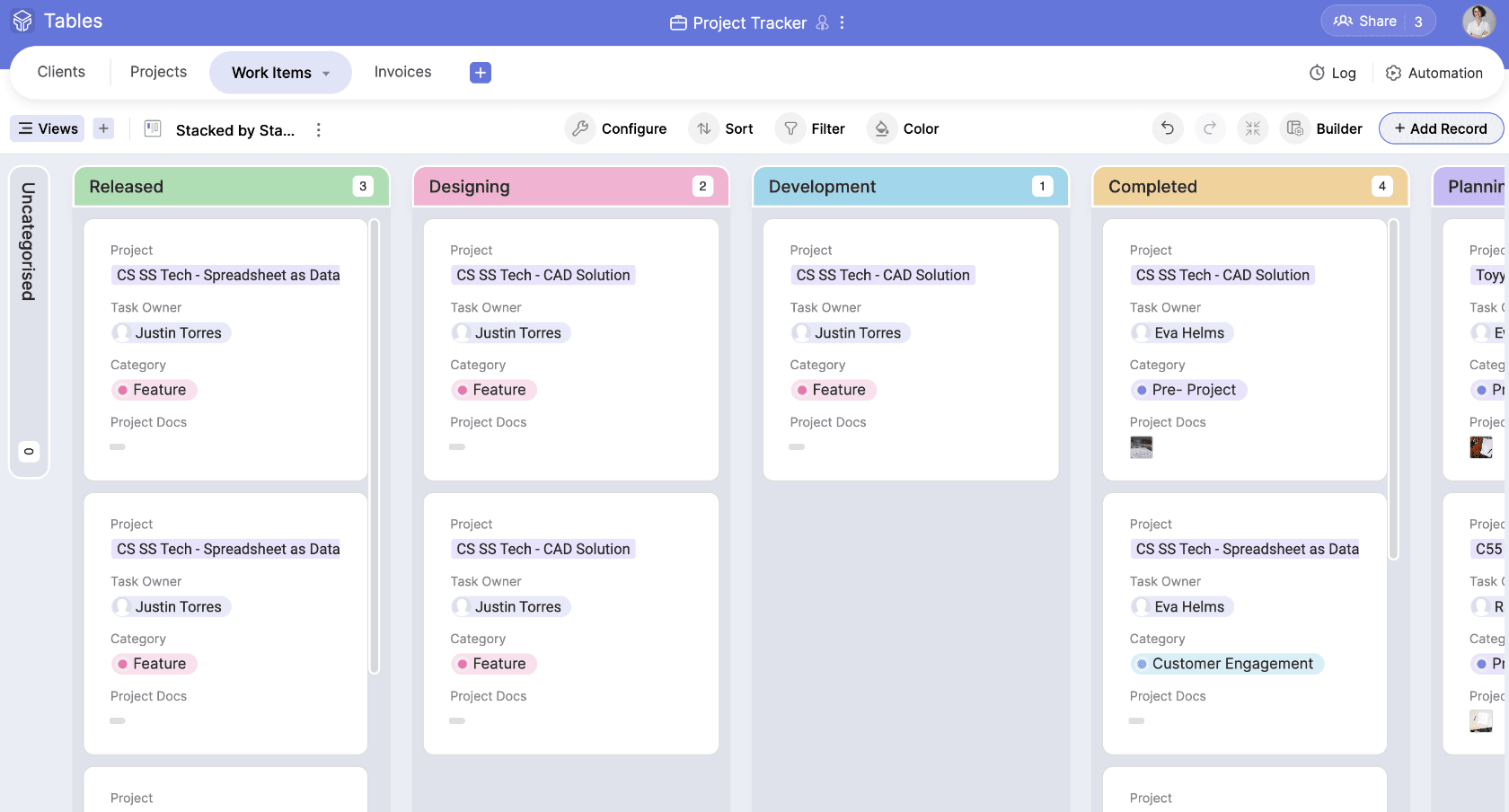The width and height of the screenshot is (1509, 812).
Task: Click the Project Docs attachment thumbnail on Eva Helms' Completed card
Action: pyautogui.click(x=1142, y=446)
